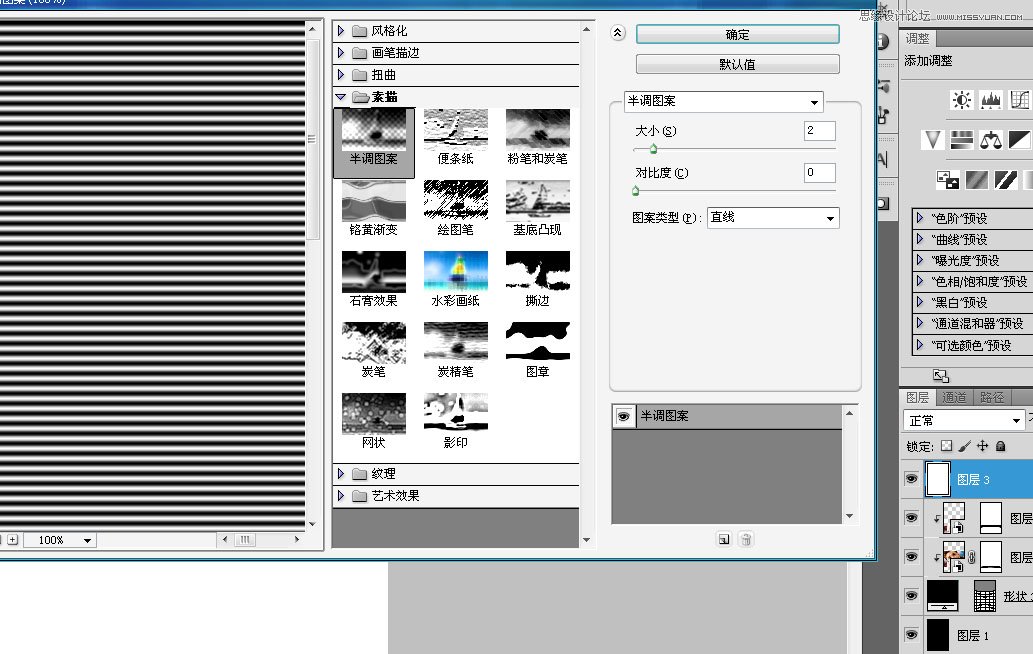Image resolution: width=1033 pixels, height=654 pixels.
Task: Toggle 半调图案 effect layer visibility eye
Action: click(623, 416)
